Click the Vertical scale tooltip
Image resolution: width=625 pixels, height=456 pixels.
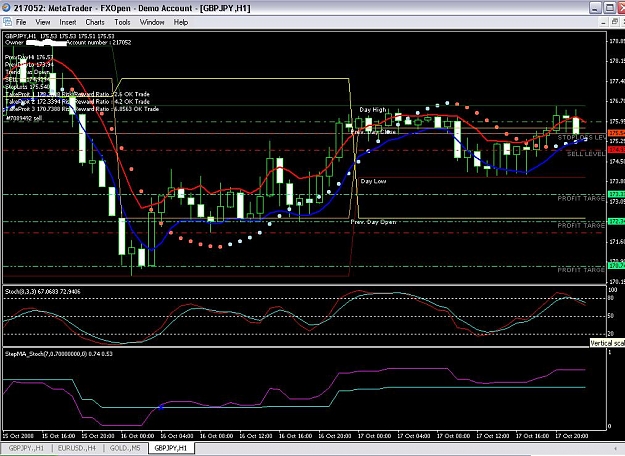click(607, 343)
